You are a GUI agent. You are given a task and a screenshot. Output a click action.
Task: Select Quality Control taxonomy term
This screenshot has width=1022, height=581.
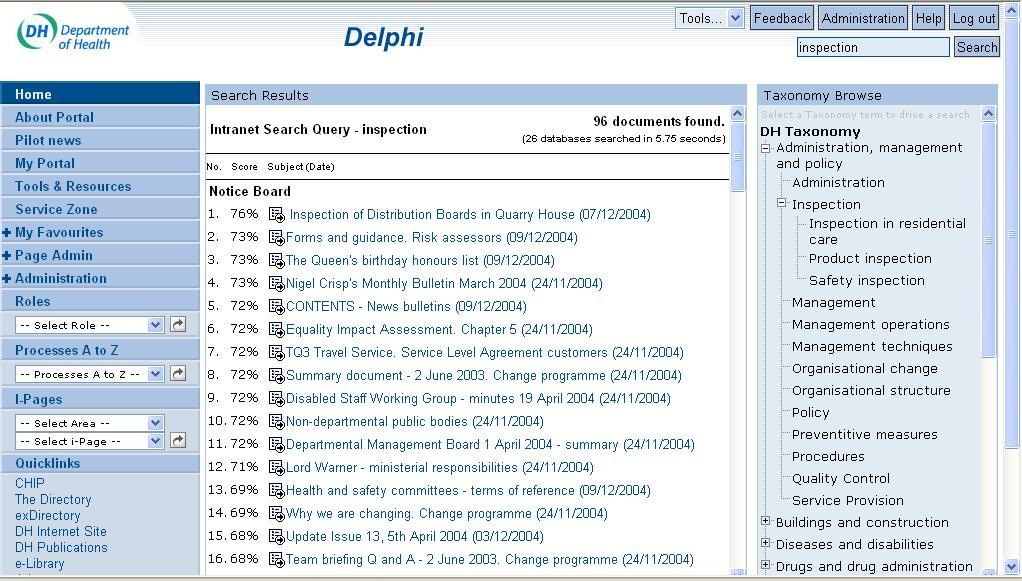coord(841,479)
